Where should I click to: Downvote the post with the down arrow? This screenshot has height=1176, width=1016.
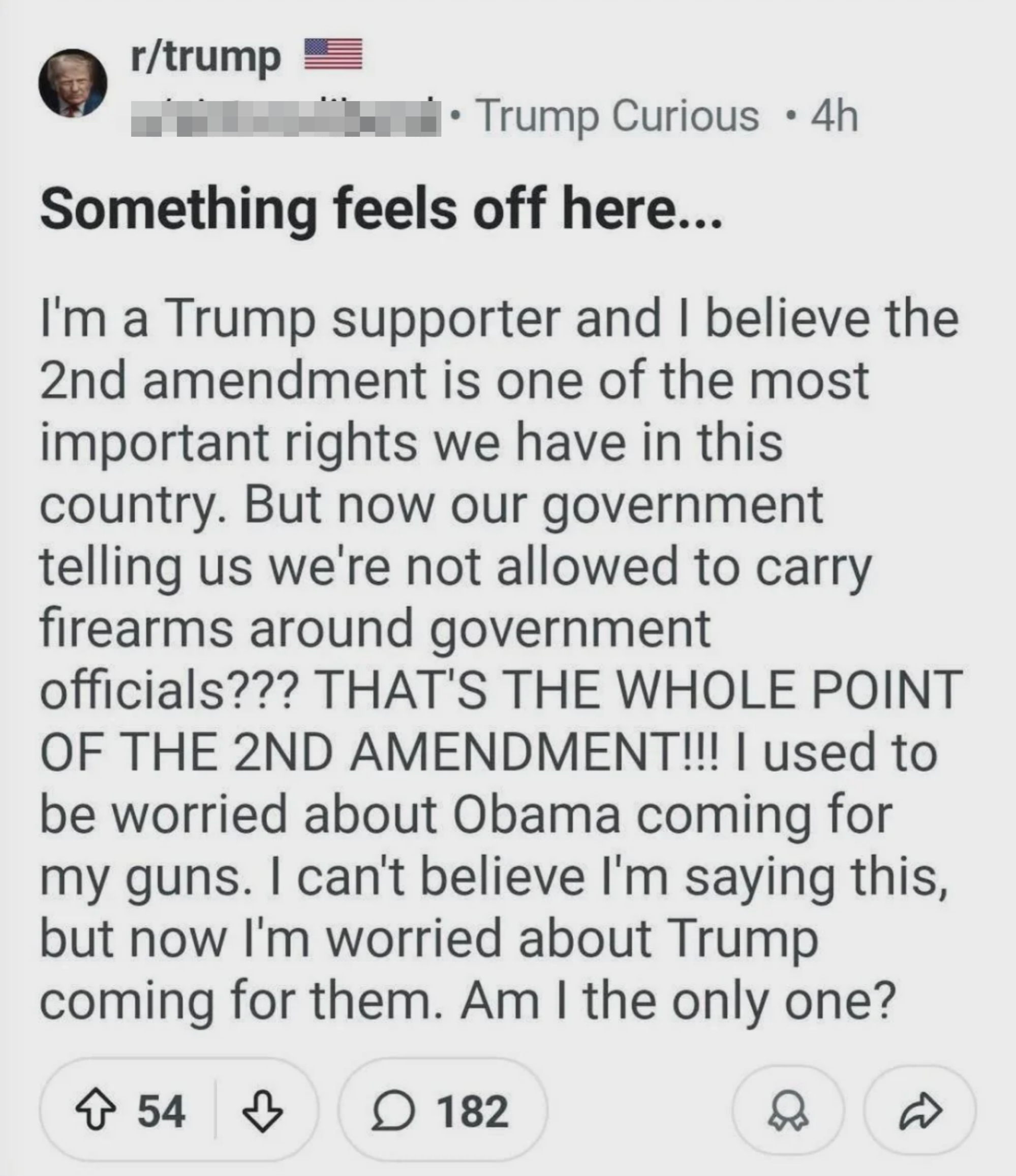[x=262, y=1111]
